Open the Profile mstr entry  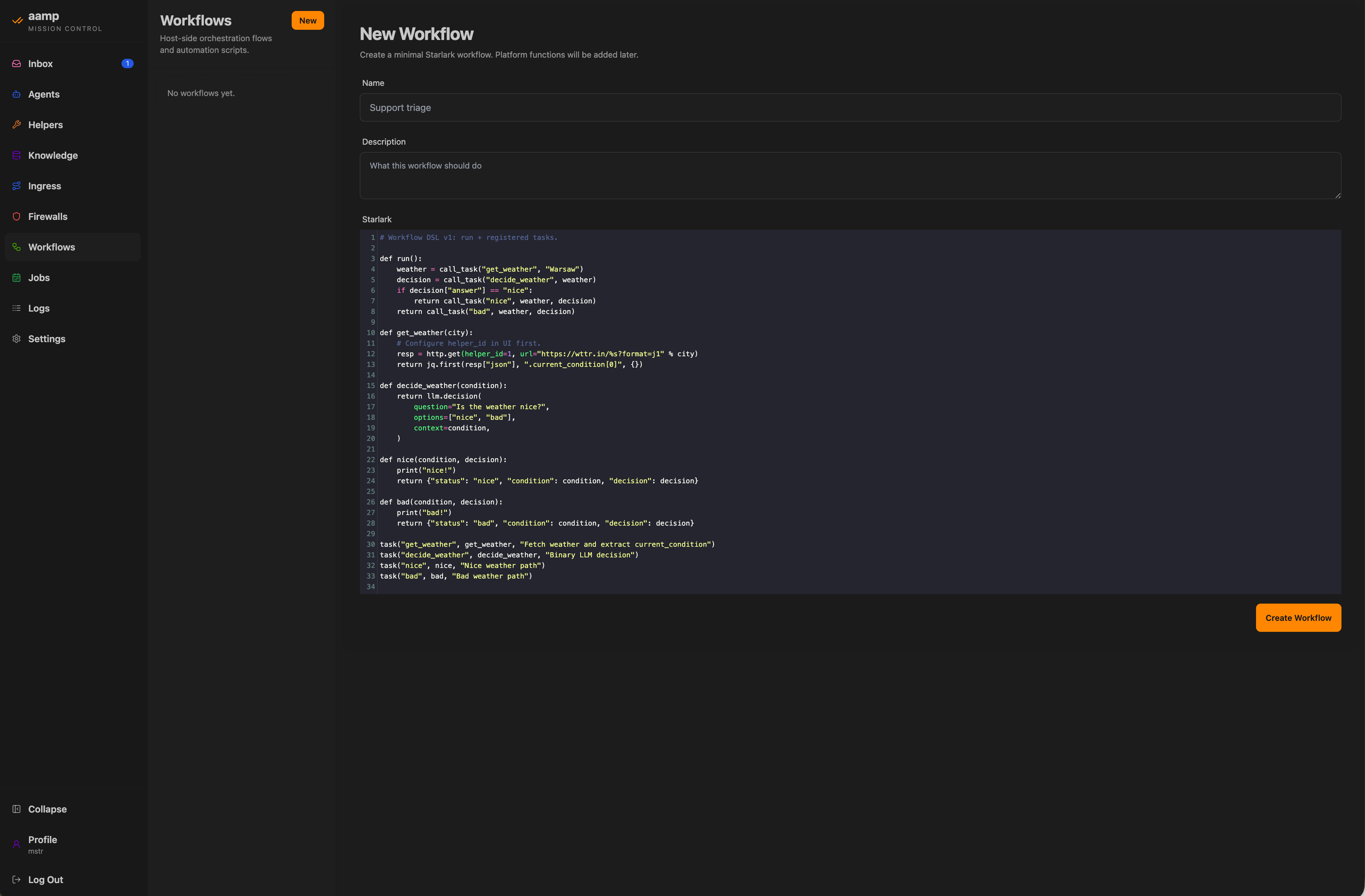pyautogui.click(x=73, y=844)
